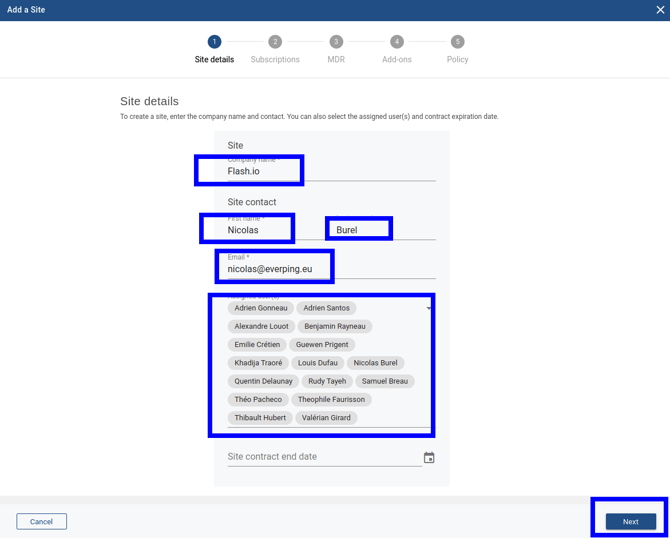The image size is (670, 538).
Task: Select the Quentin Delaunay user chip
Action: pos(263,381)
